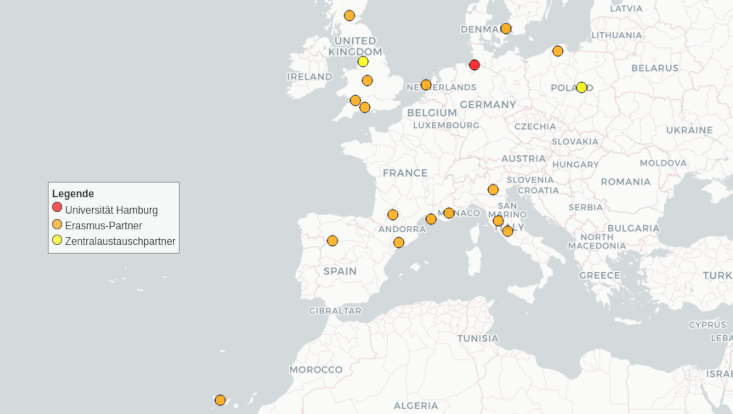The width and height of the screenshot is (733, 414).
Task: Click the red Universität Hamburg marker in Germany
Action: pos(474,65)
